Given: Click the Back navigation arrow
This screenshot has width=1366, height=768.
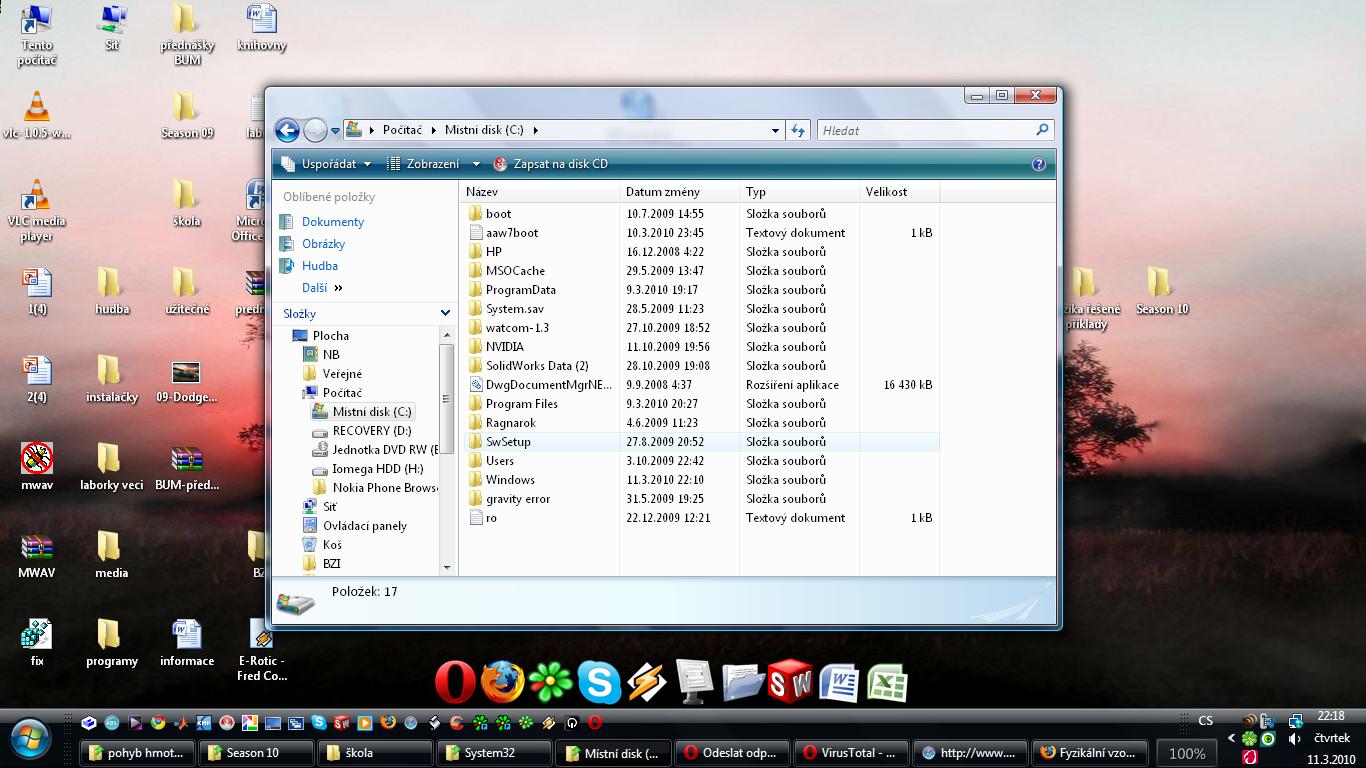Looking at the screenshot, I should 287,130.
